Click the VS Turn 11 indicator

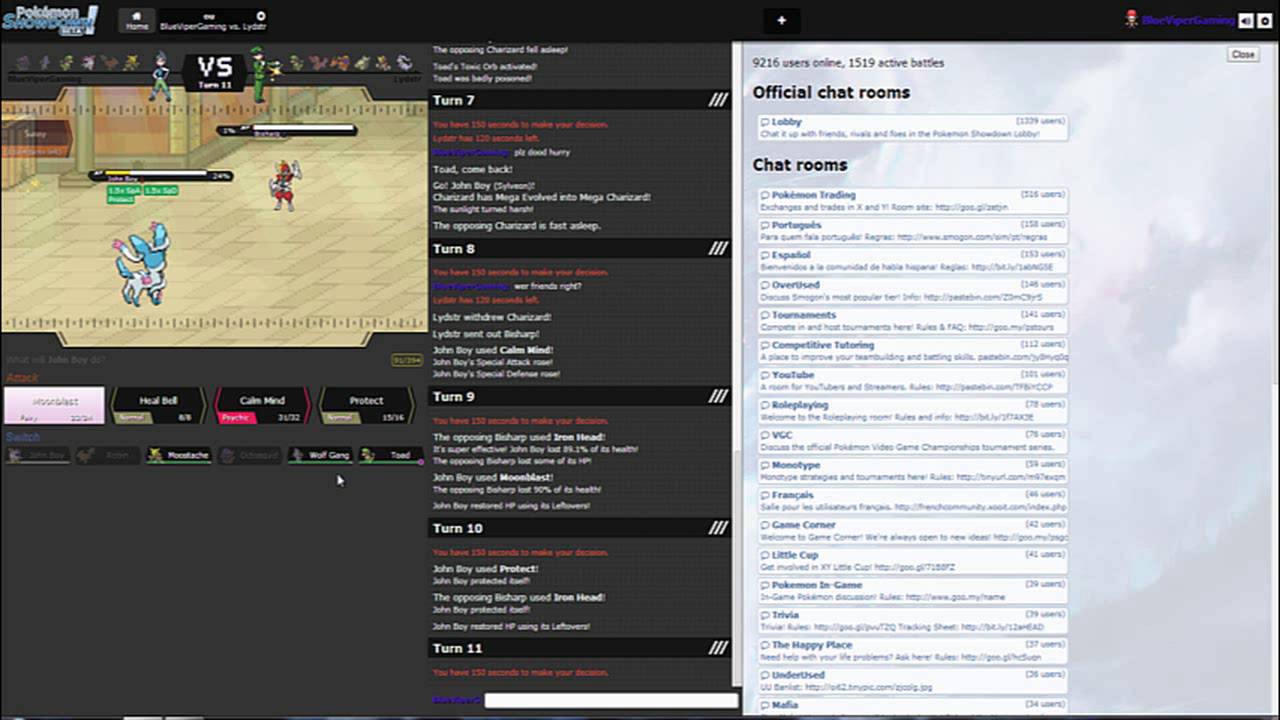click(x=214, y=71)
